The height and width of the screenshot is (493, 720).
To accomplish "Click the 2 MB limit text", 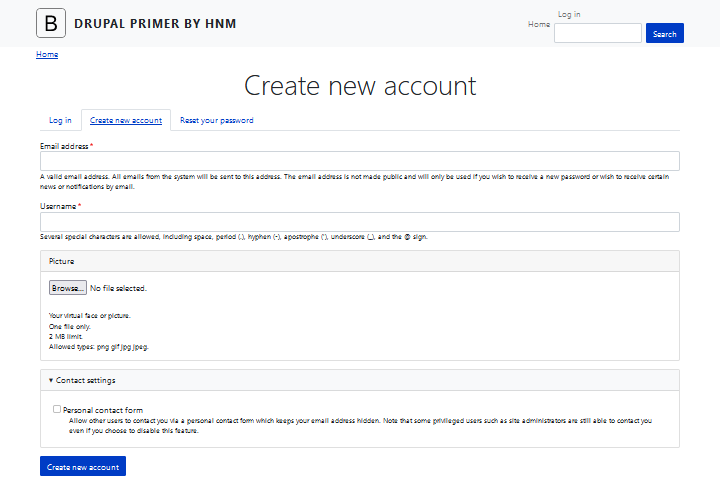I will click(x=66, y=336).
